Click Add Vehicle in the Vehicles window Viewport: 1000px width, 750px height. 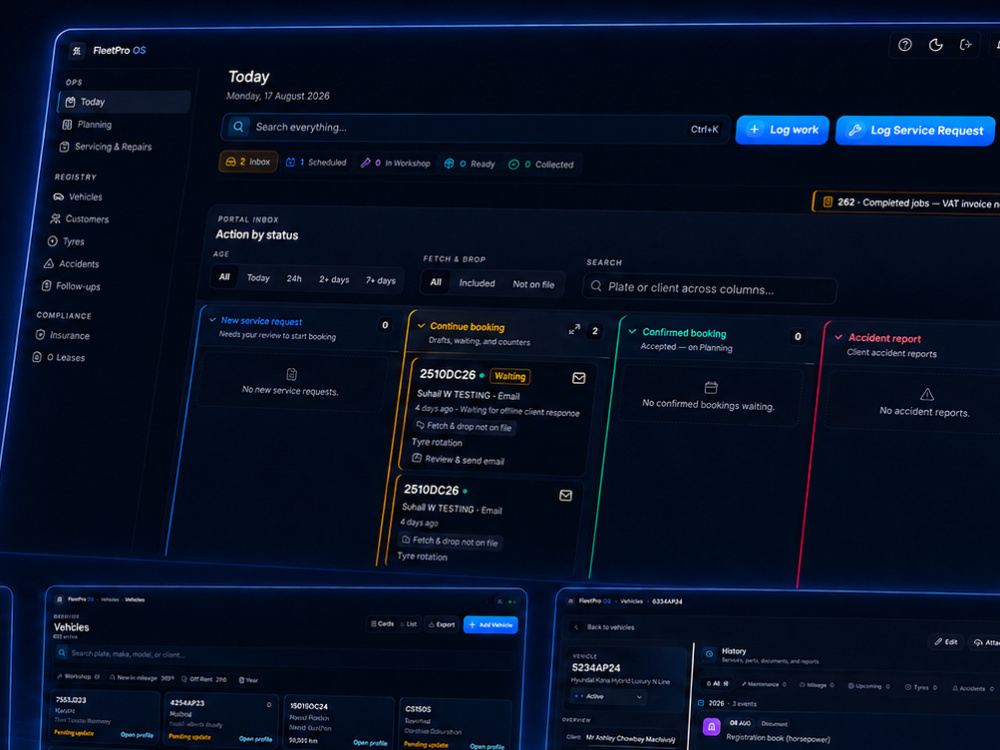tap(490, 624)
